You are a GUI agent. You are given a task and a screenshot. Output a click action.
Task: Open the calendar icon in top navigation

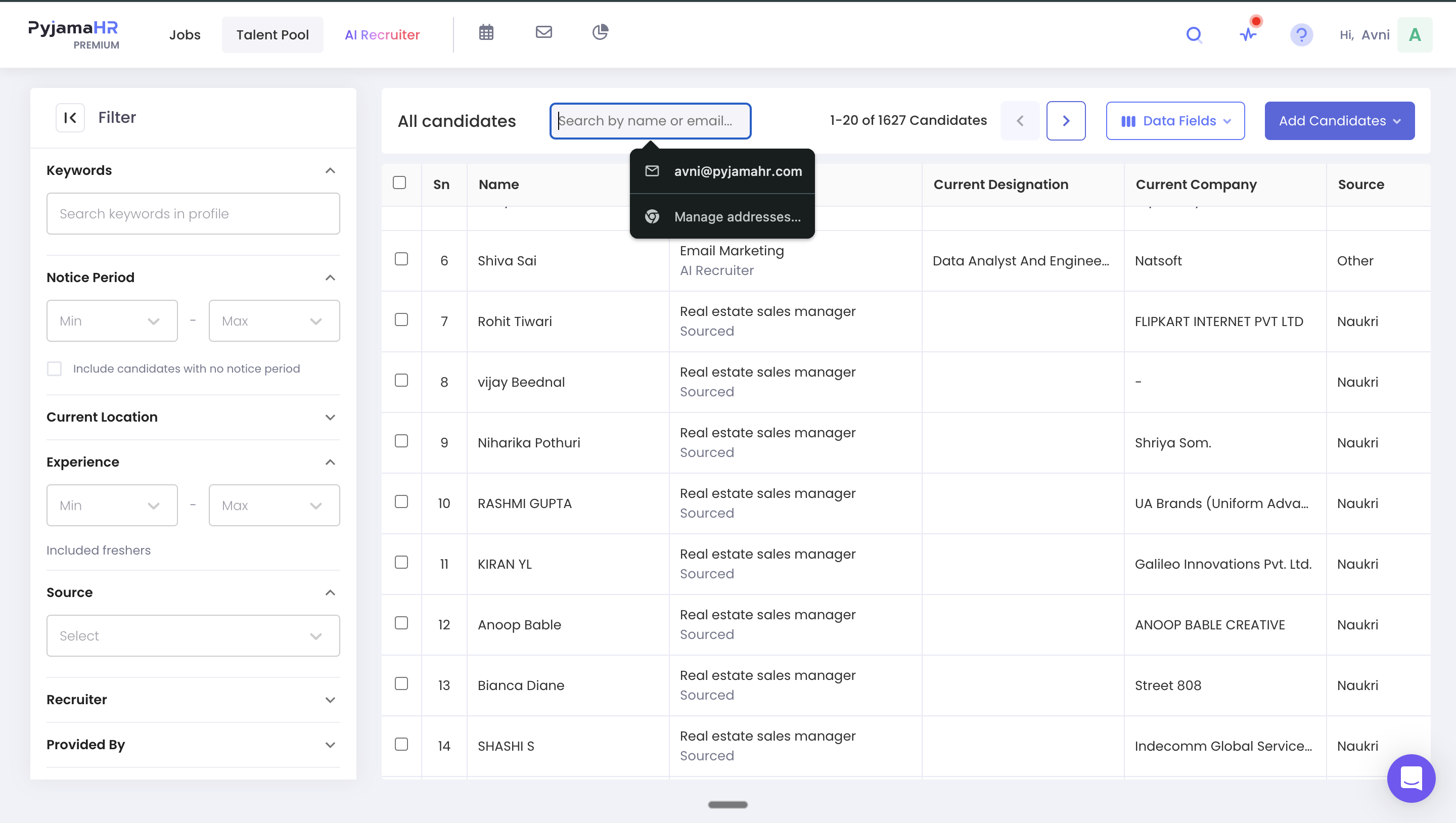click(486, 33)
